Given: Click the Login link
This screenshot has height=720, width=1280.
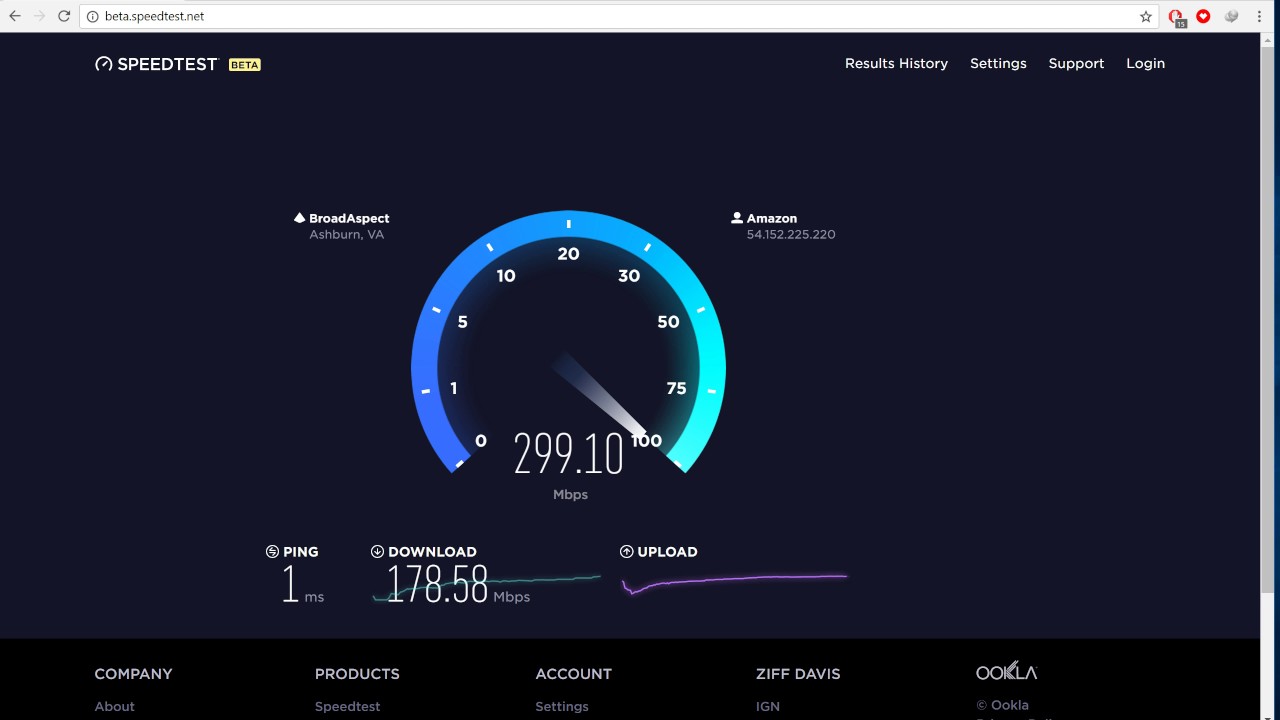Looking at the screenshot, I should (1145, 63).
